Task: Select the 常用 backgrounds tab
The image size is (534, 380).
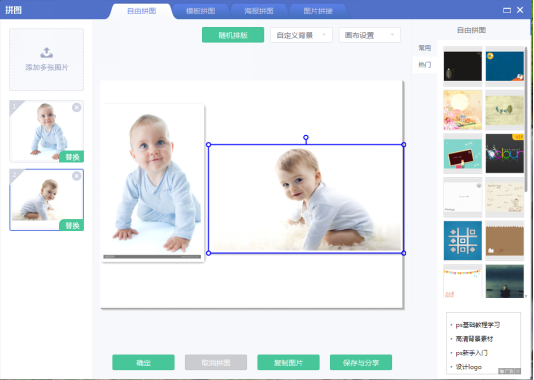Action: (x=425, y=48)
